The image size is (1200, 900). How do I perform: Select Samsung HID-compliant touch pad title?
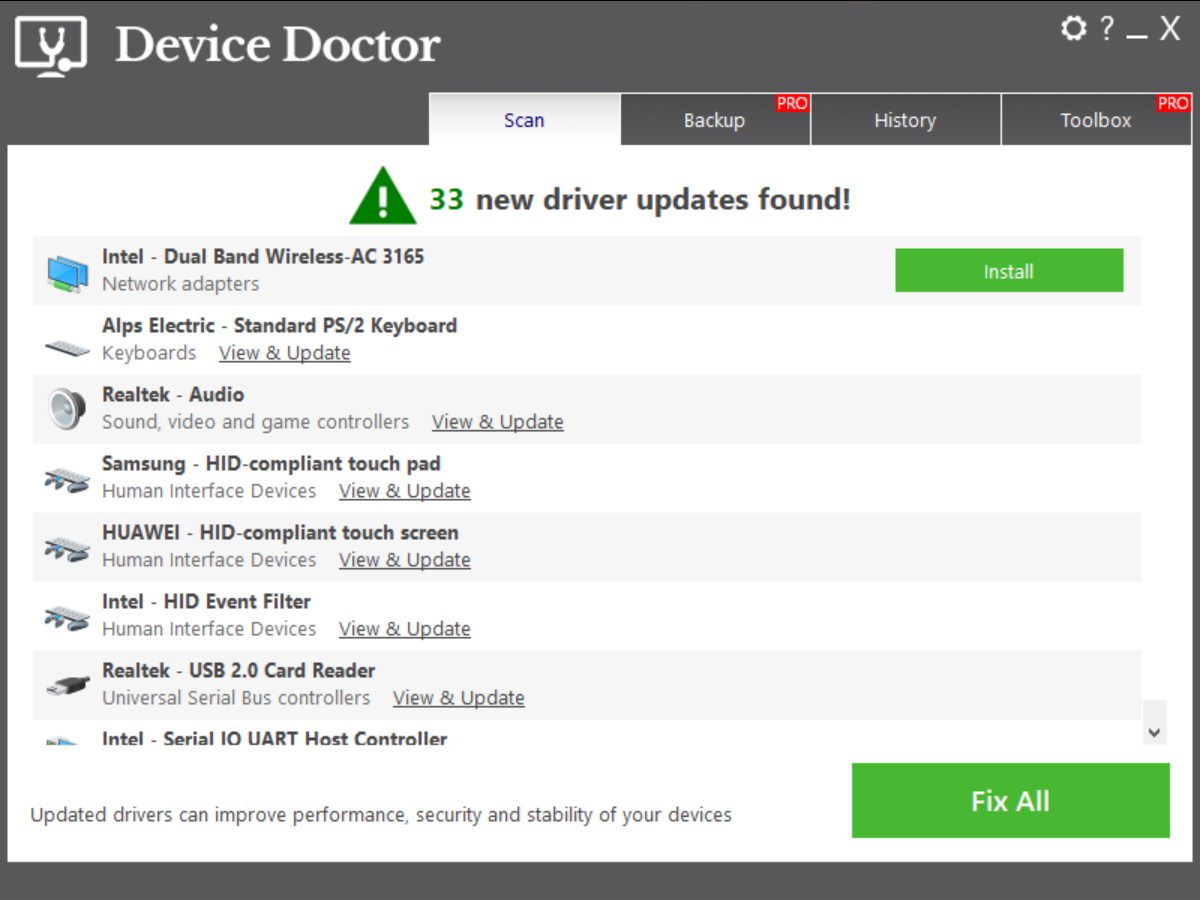[x=271, y=464]
